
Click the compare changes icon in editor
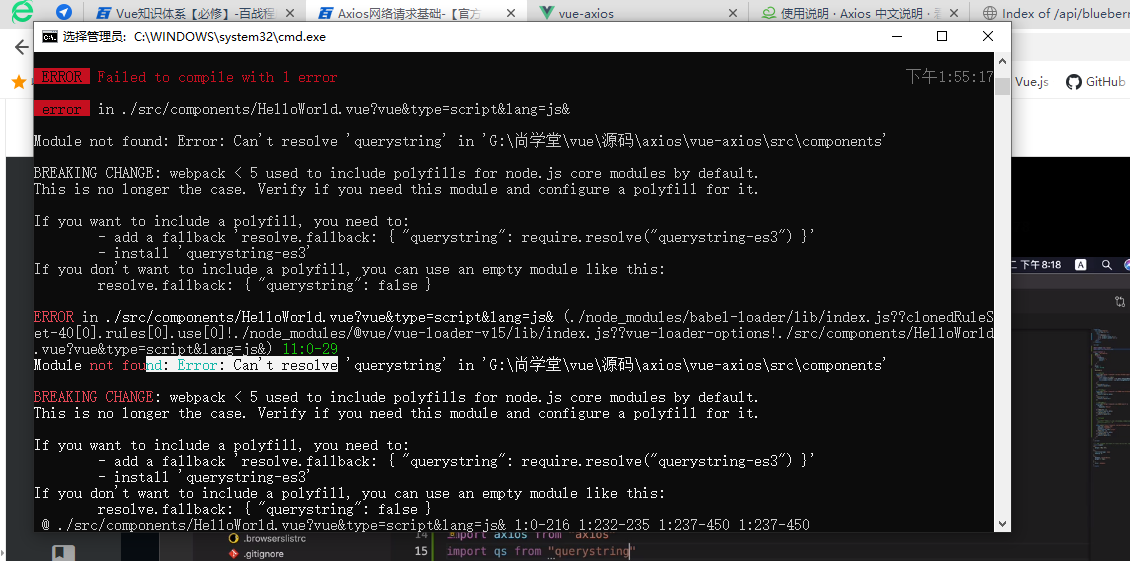coord(1119,302)
